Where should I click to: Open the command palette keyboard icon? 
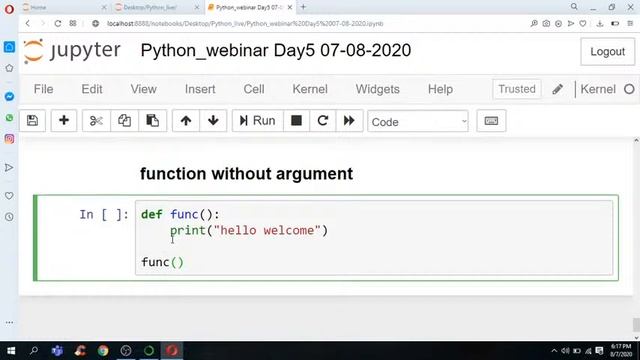(x=491, y=121)
